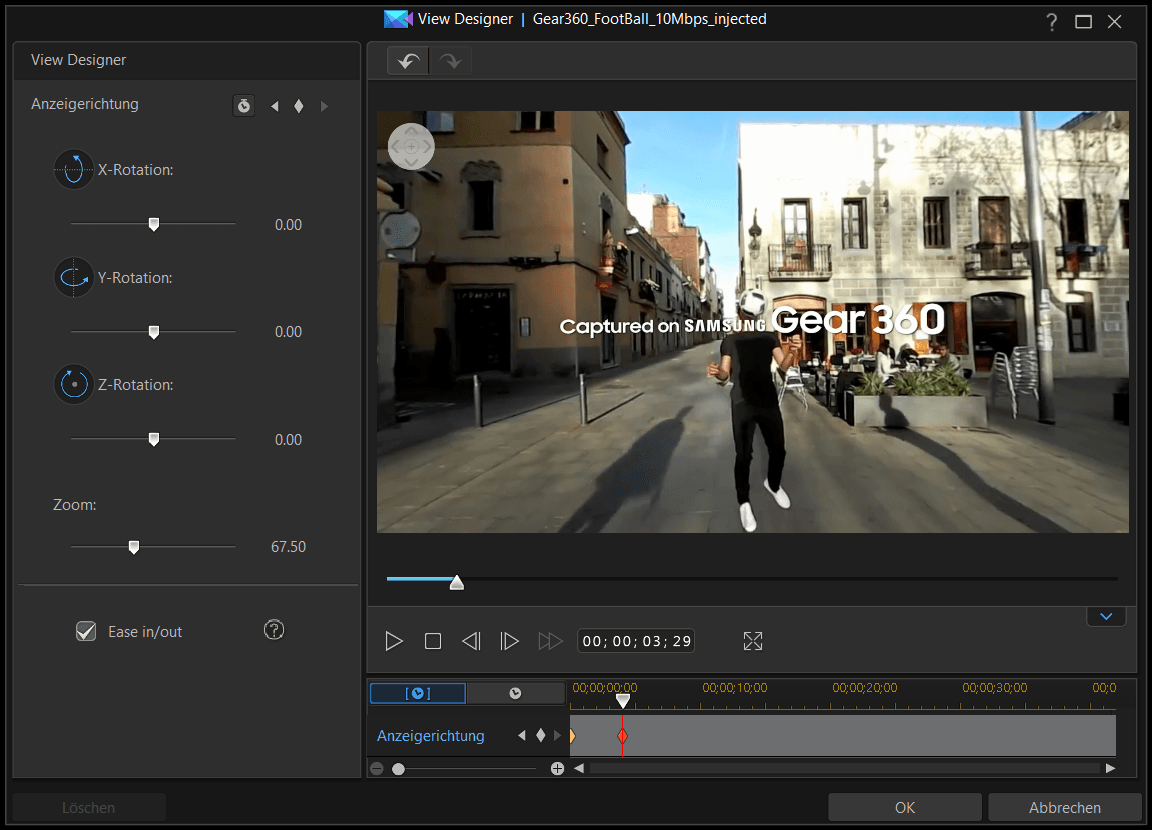The height and width of the screenshot is (830, 1152).
Task: Open help with title bar question mark
Action: click(x=1051, y=22)
